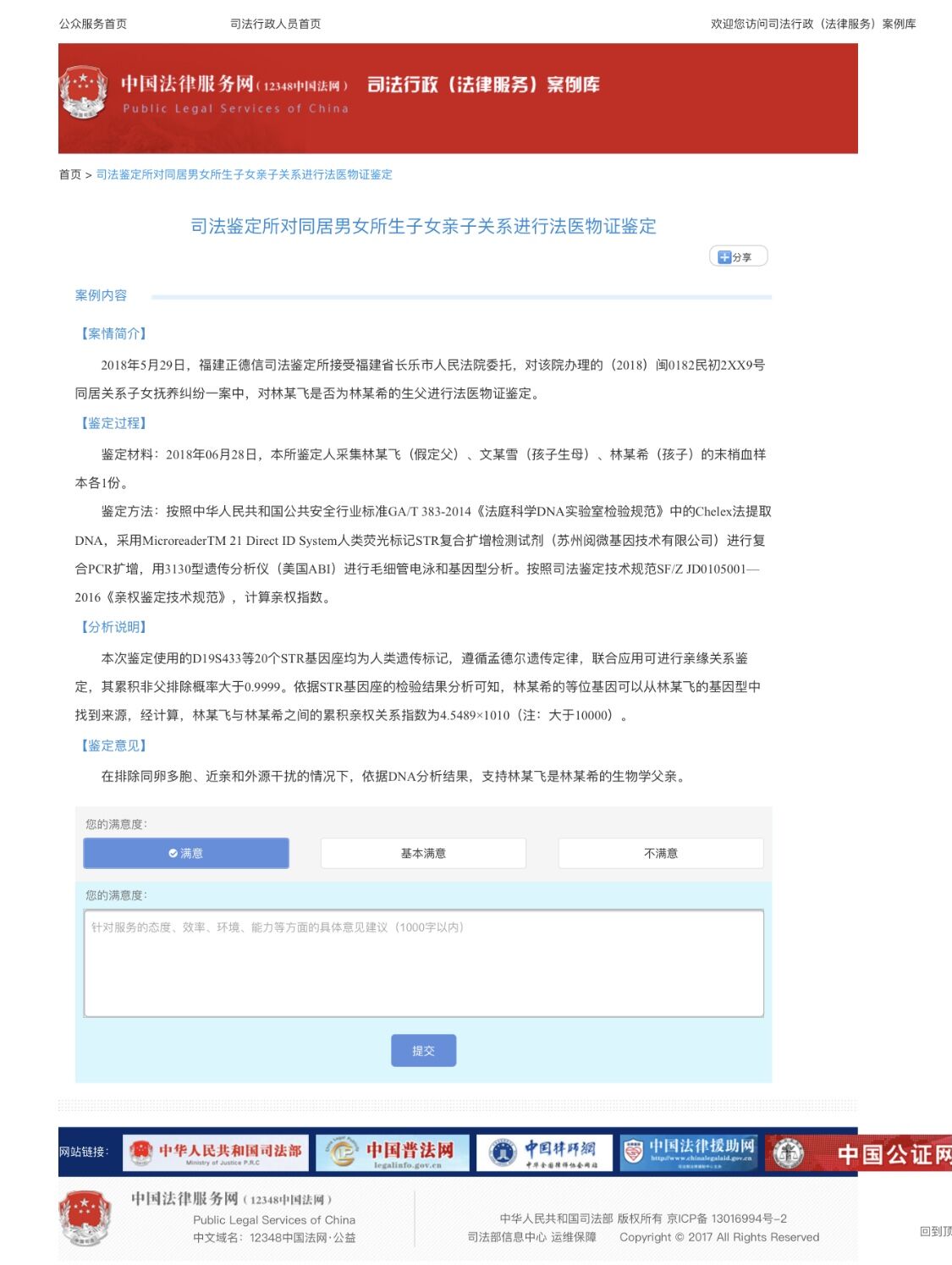The height and width of the screenshot is (1265, 952).
Task: Click the 回到顶部 back-to-top link
Action: pyautogui.click(x=935, y=1231)
